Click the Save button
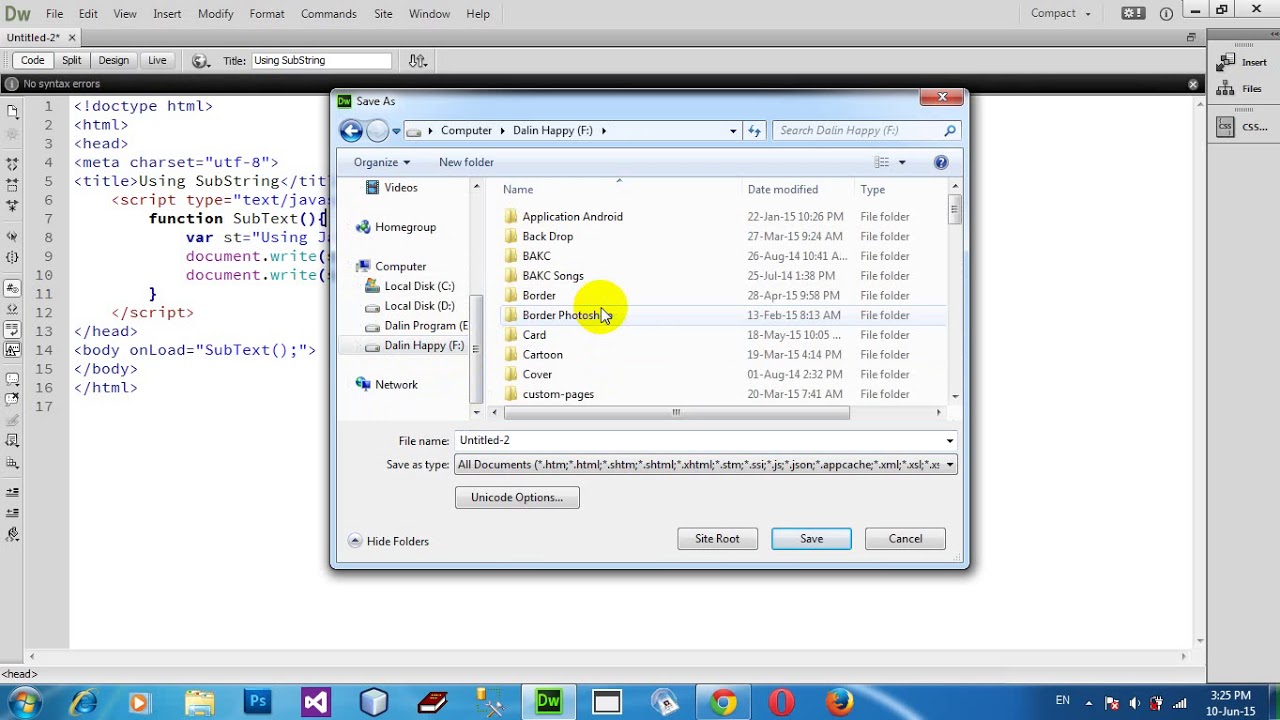This screenshot has height=720, width=1280. coord(811,539)
